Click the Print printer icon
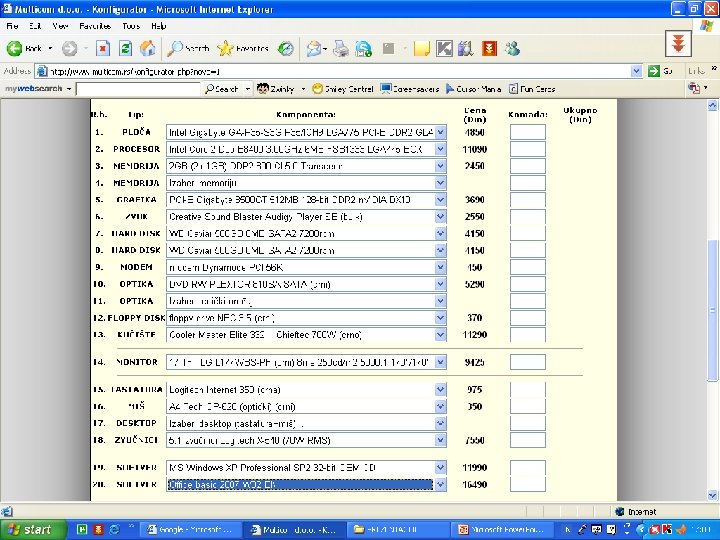Screen dimensions: 720x540 341,48
